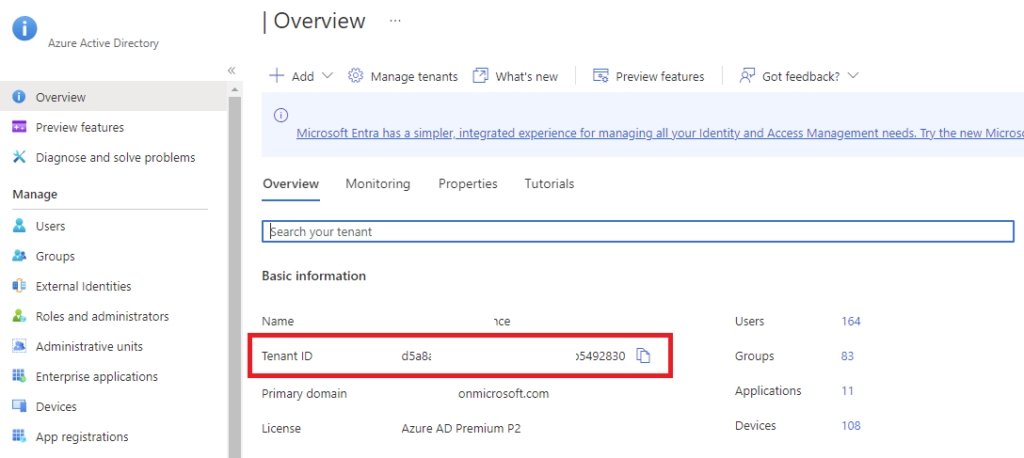Click the info icon in the Entra banner
Screen dimensions: 1024x458
pyautogui.click(x=281, y=116)
